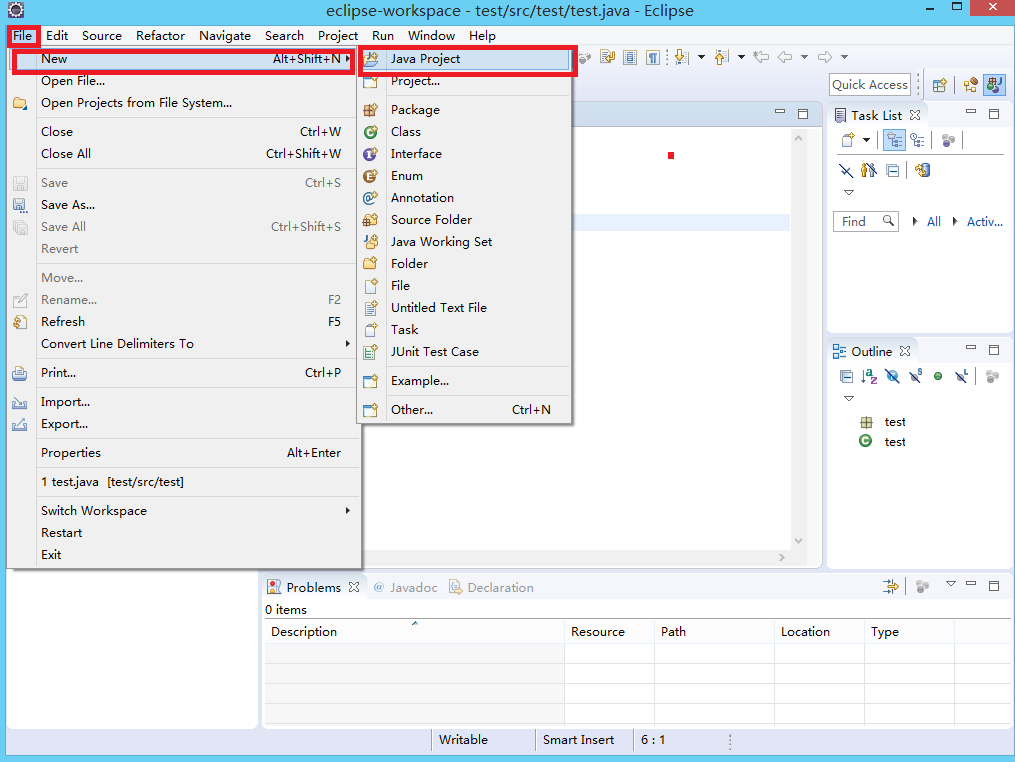Open the Outline view menu triangle

click(849, 398)
